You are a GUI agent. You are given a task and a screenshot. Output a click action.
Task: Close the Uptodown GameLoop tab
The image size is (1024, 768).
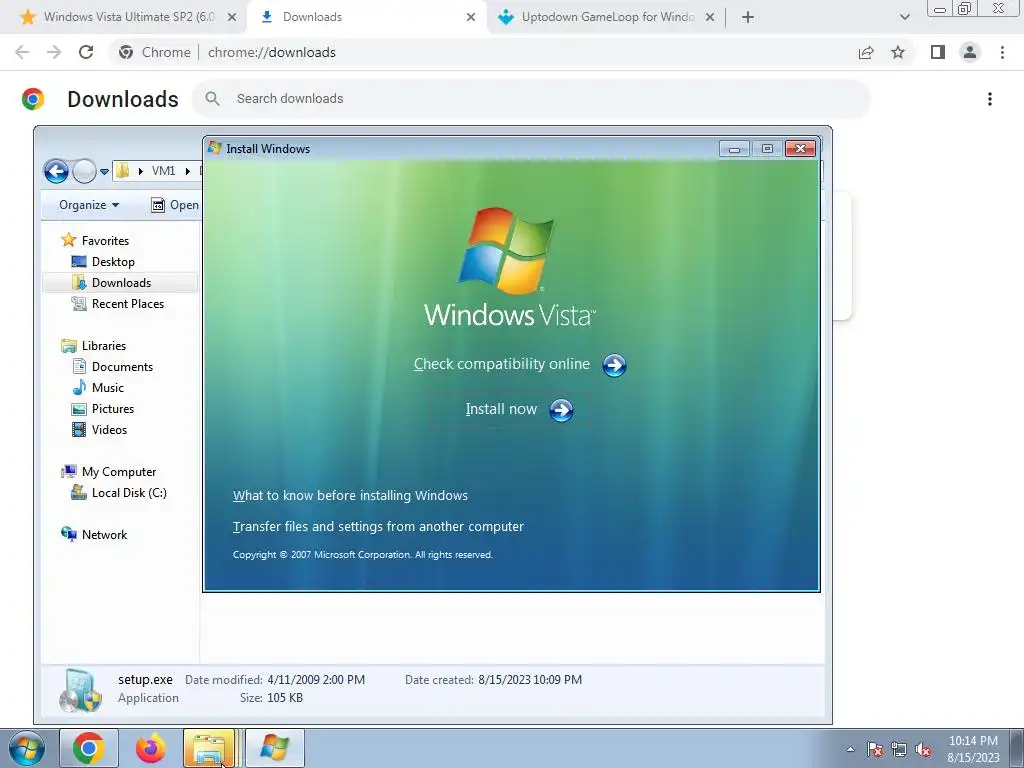710,18
